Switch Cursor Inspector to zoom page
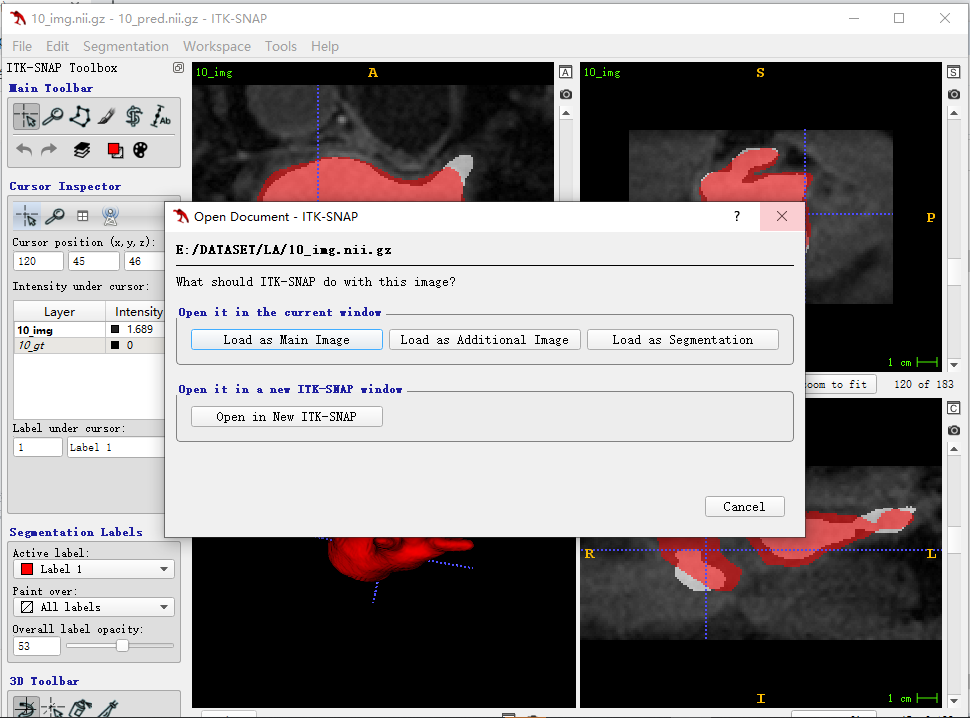Image resolution: width=970 pixels, height=718 pixels. 54,216
